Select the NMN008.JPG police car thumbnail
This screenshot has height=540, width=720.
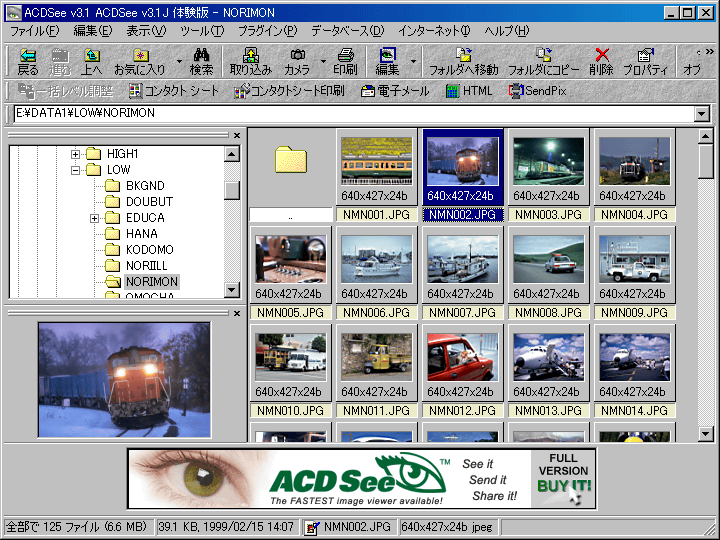[549, 259]
